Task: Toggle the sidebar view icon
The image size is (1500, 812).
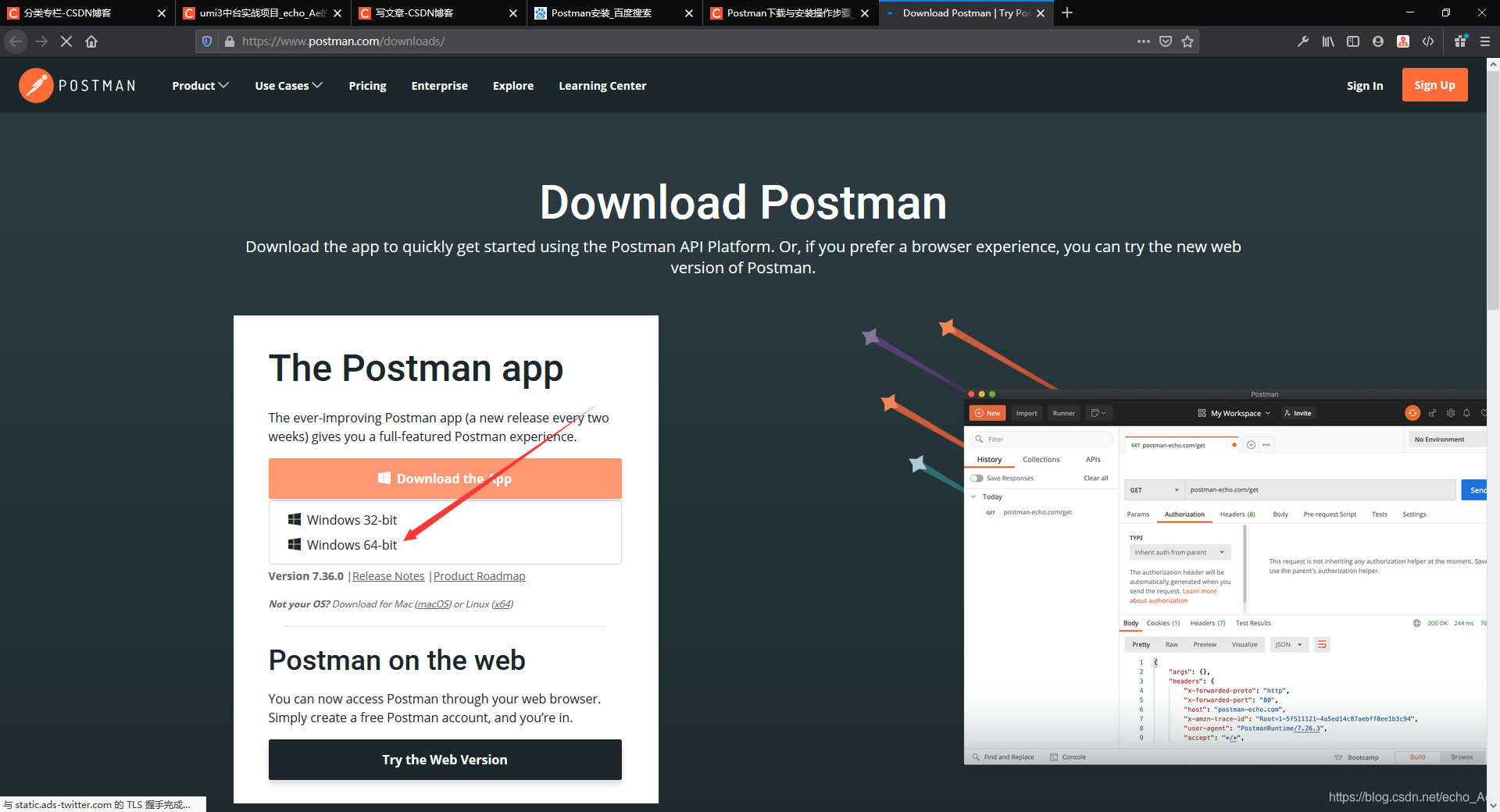Action: [1353, 41]
